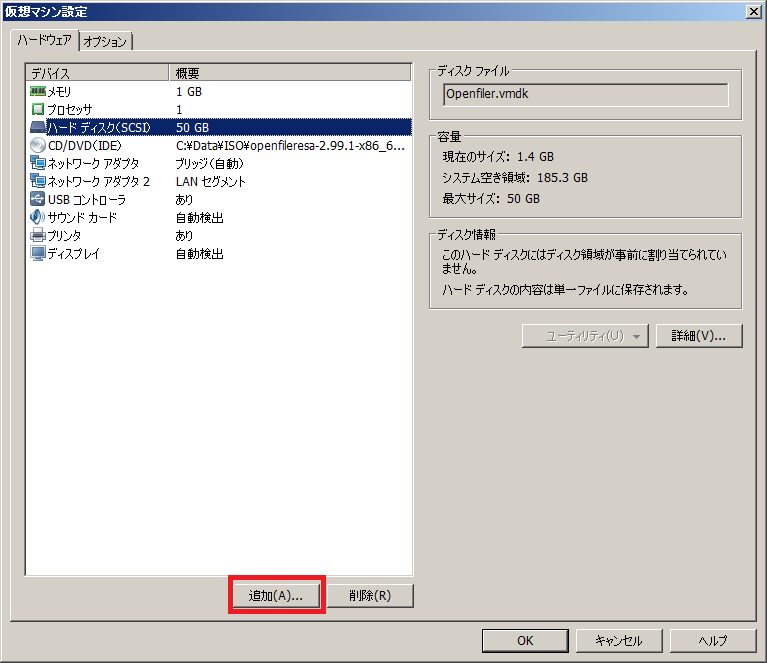Open the オプション tab
Viewport: 767px width, 663px height.
point(105,42)
